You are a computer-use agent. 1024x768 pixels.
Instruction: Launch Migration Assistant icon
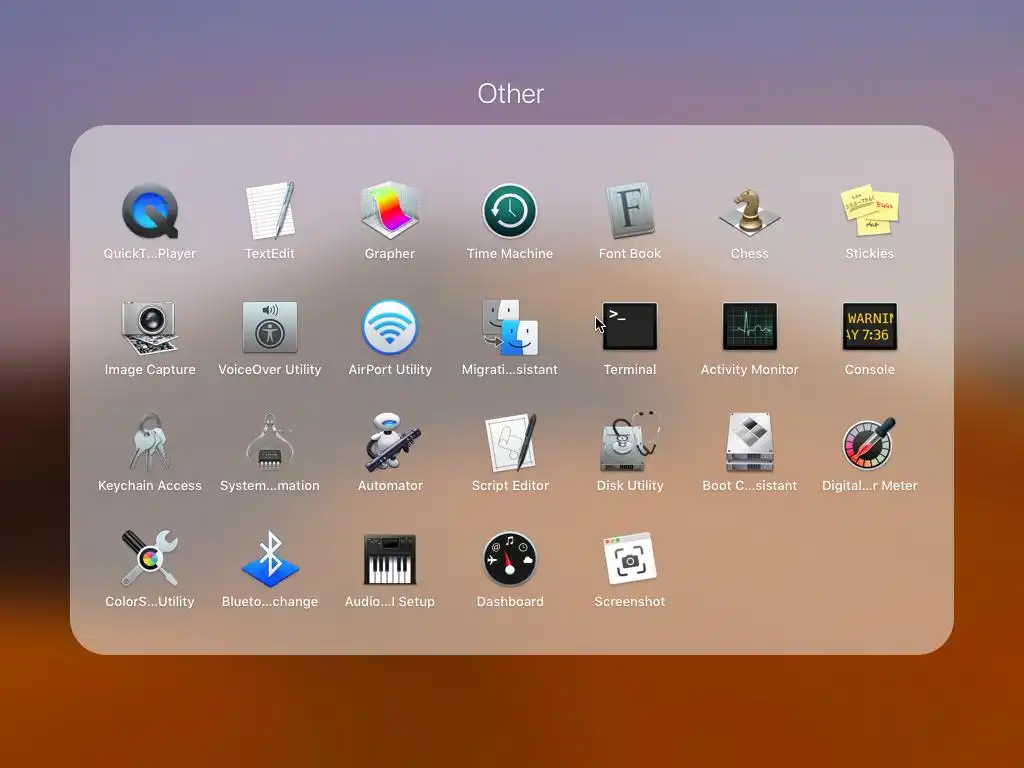510,327
